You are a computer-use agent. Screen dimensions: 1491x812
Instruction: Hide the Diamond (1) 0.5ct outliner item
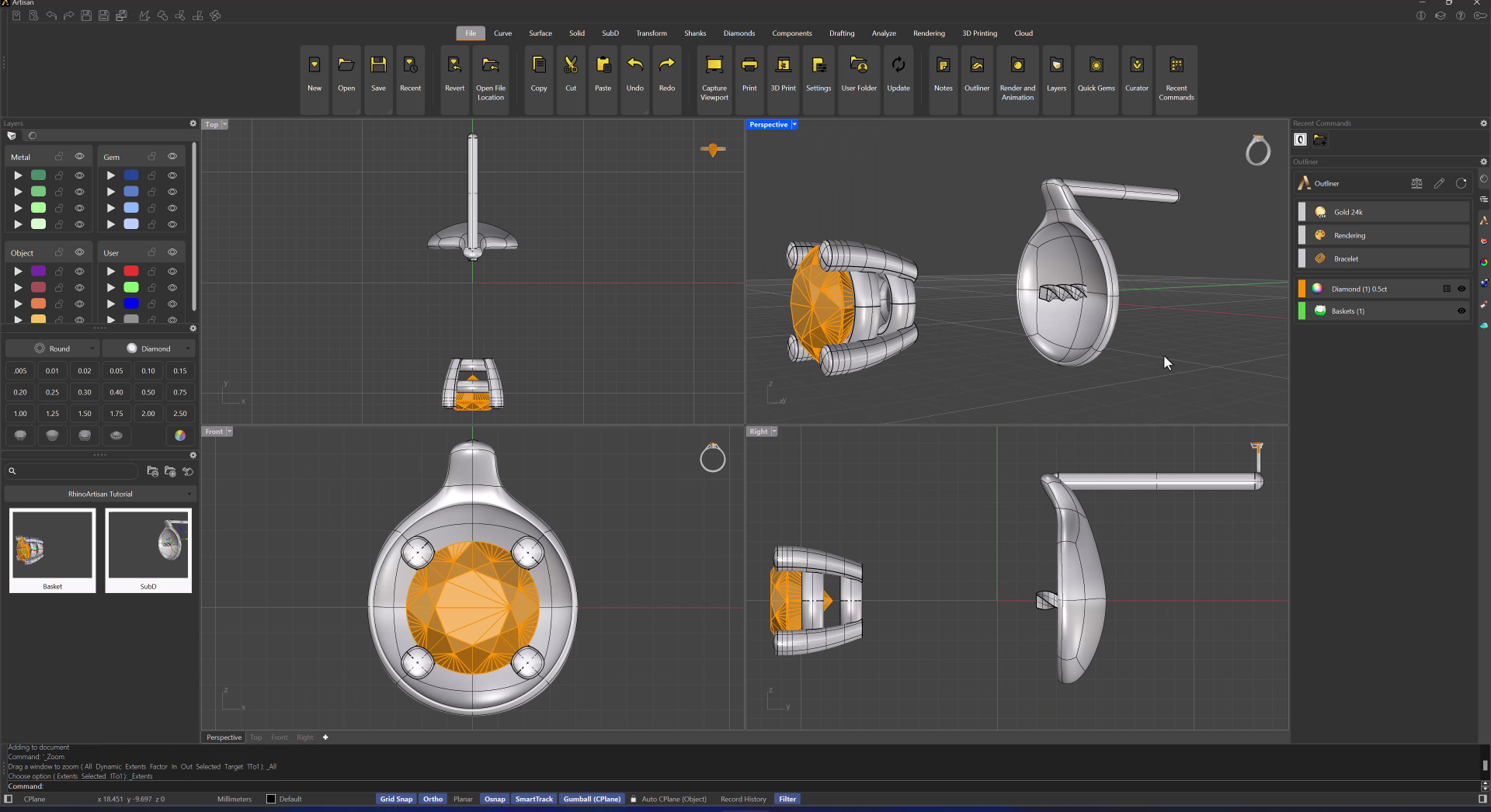click(1461, 289)
